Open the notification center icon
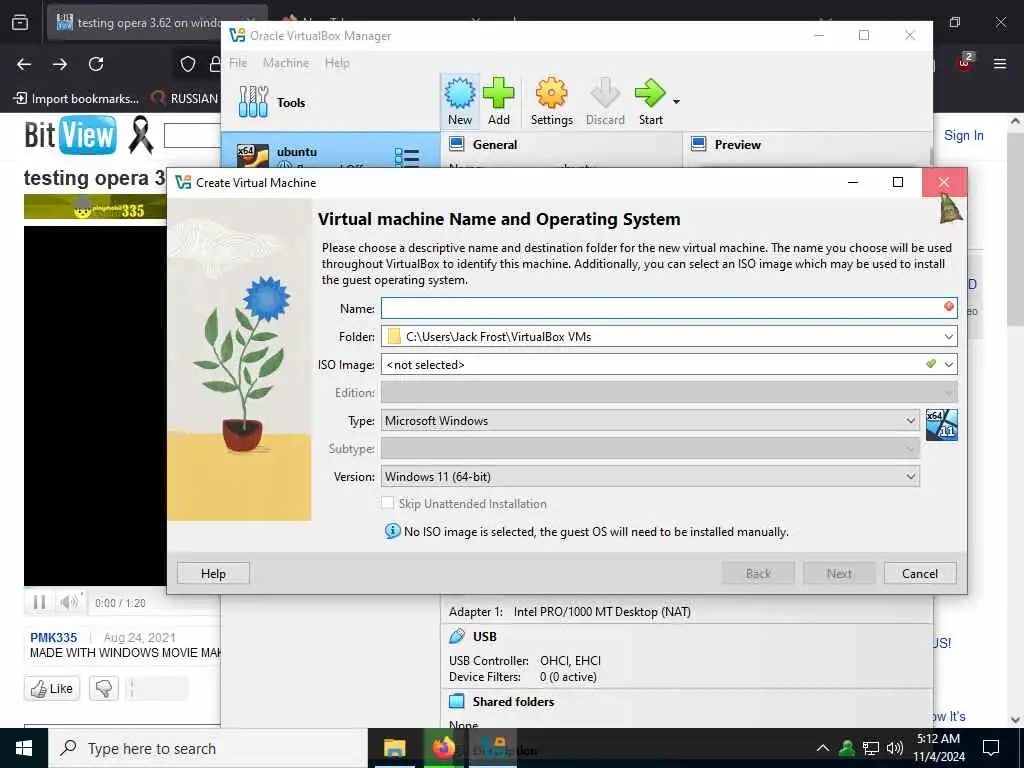Image resolution: width=1024 pixels, height=768 pixels. click(x=991, y=748)
